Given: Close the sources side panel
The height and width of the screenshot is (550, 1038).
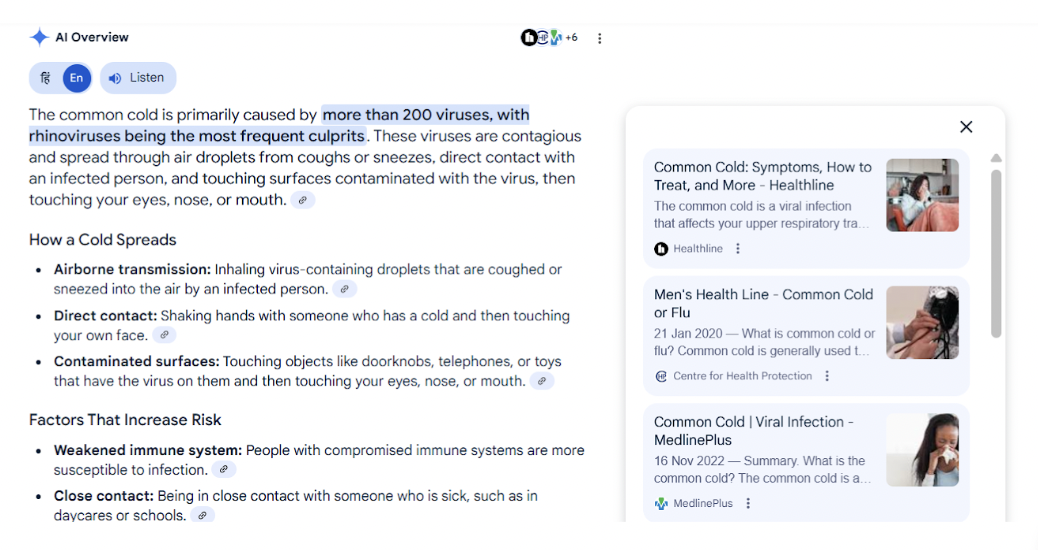Looking at the screenshot, I should tap(966, 127).
